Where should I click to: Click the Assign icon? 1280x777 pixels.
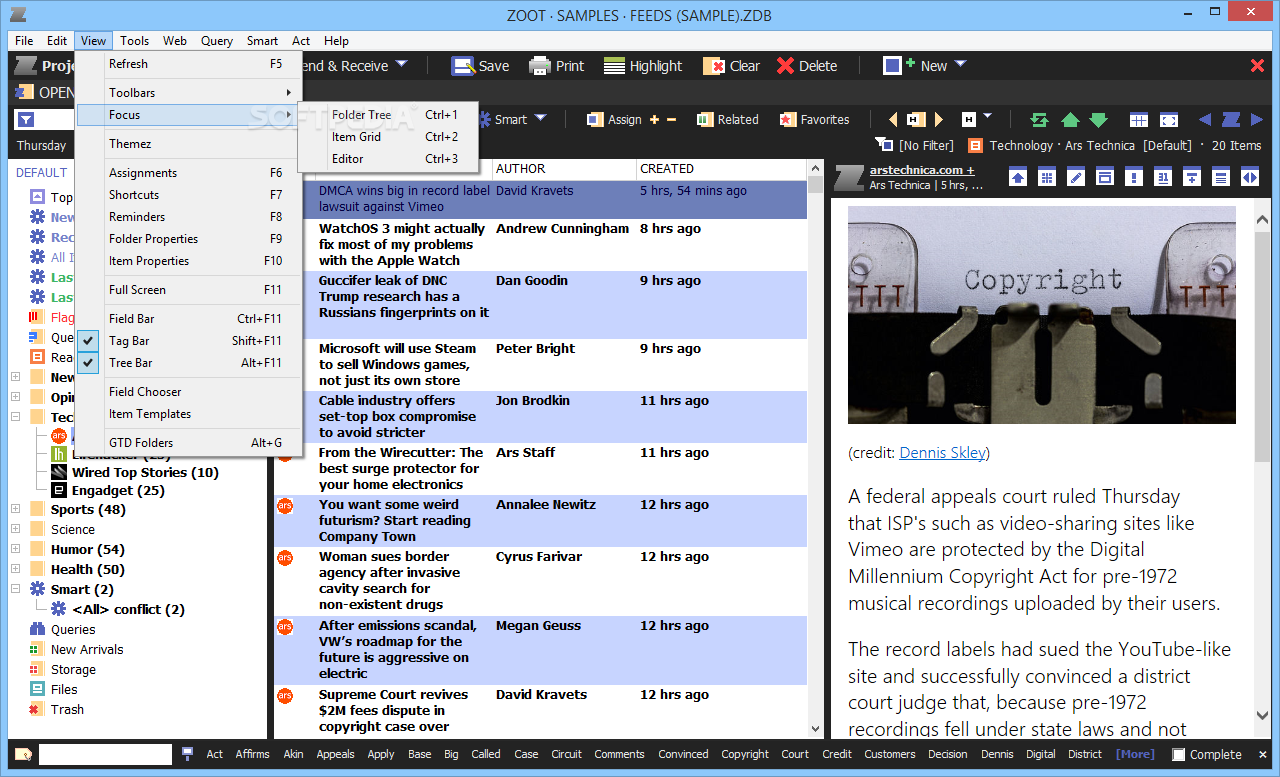click(593, 119)
